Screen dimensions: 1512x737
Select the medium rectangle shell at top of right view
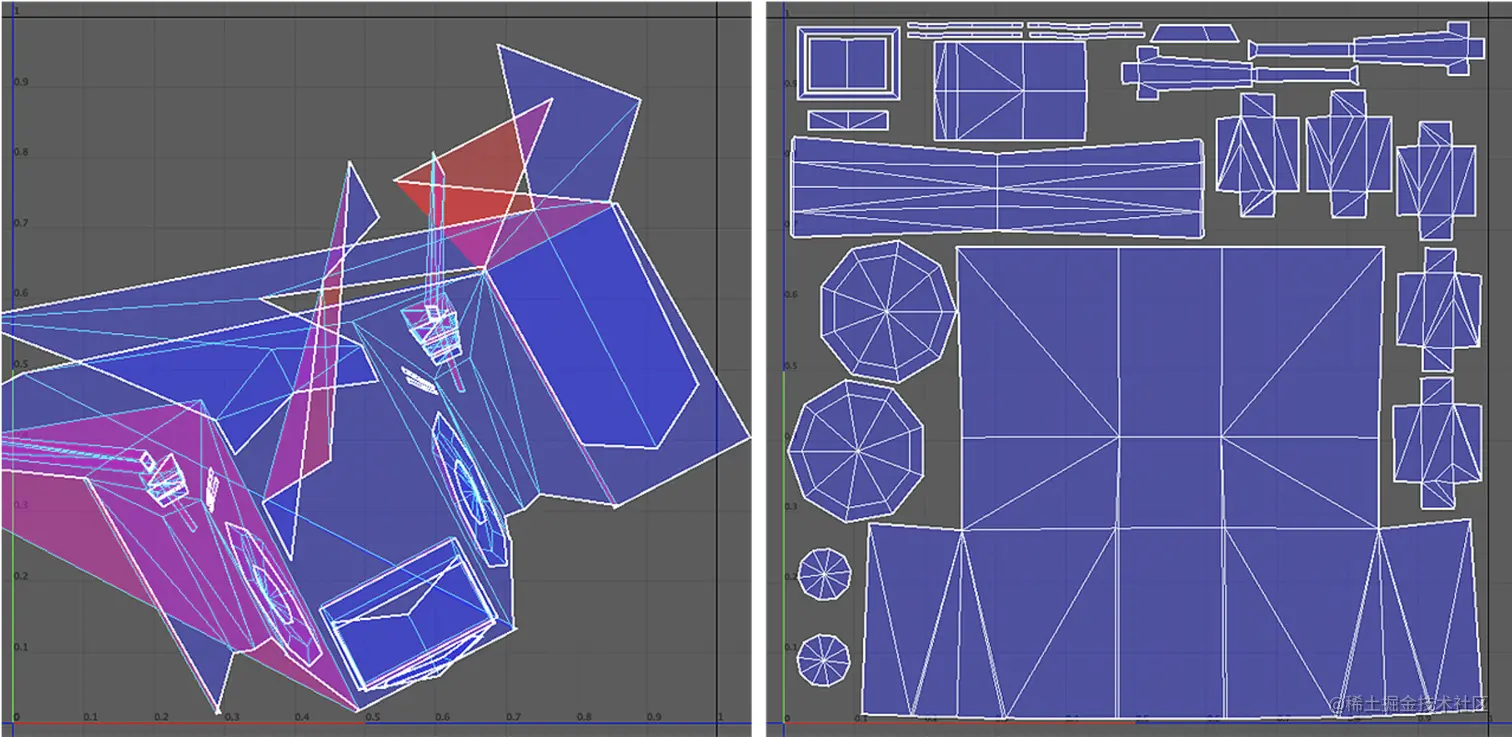tap(1010, 90)
